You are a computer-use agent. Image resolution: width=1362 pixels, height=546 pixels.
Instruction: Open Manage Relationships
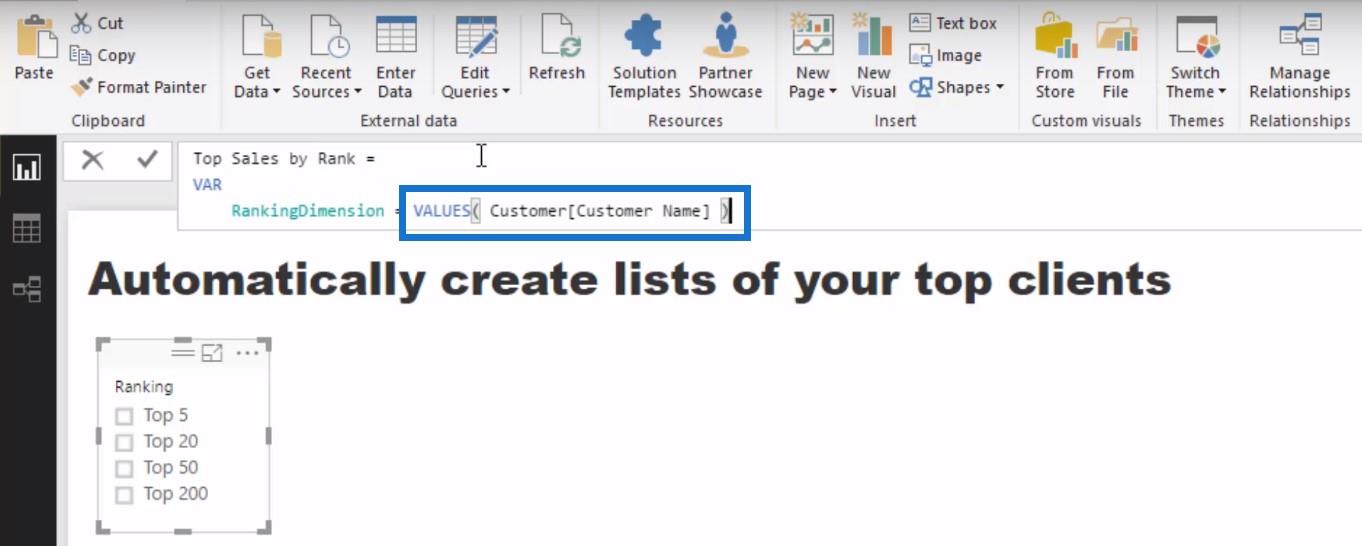(1300, 56)
